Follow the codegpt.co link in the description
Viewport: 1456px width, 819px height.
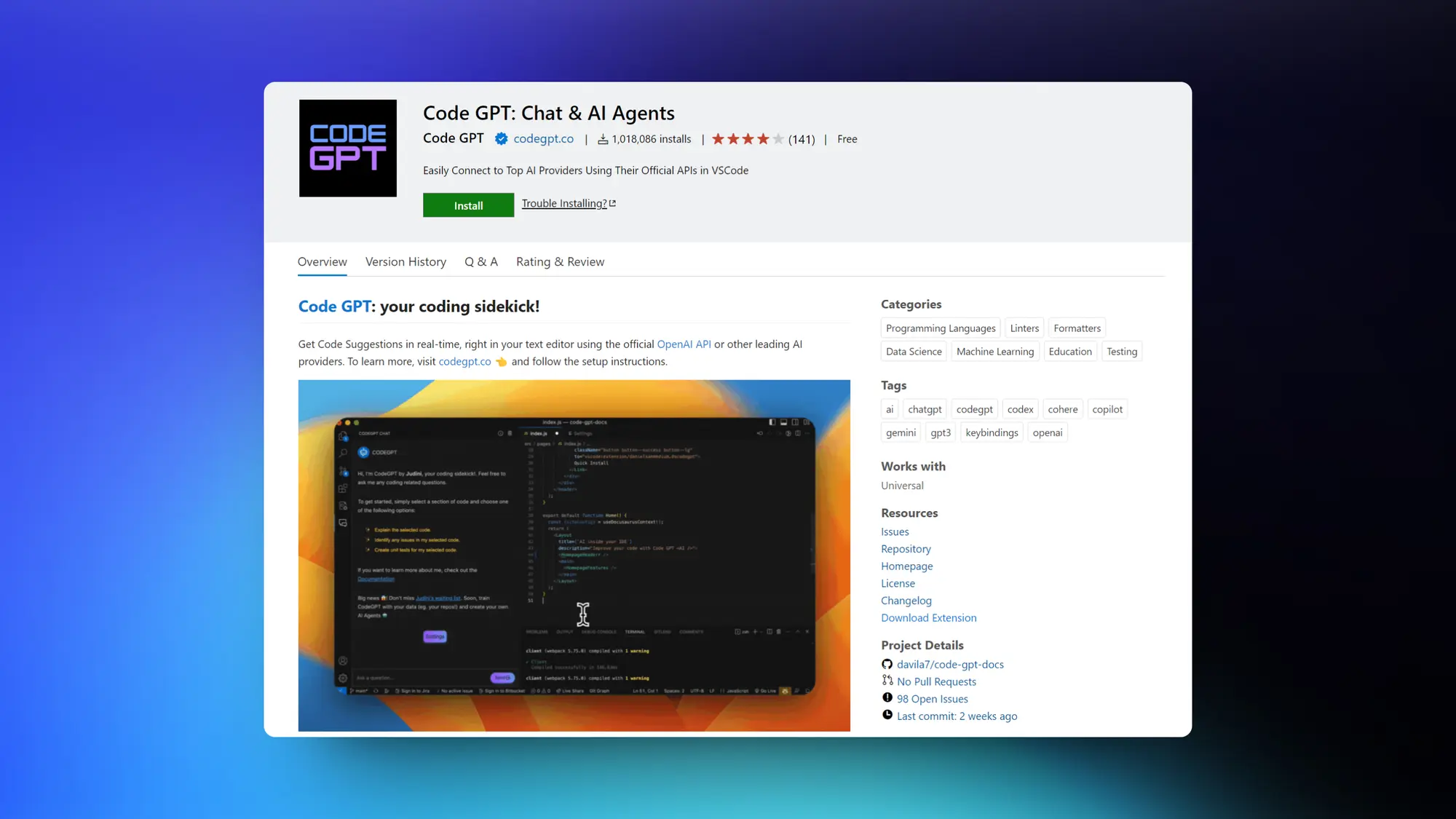464,362
